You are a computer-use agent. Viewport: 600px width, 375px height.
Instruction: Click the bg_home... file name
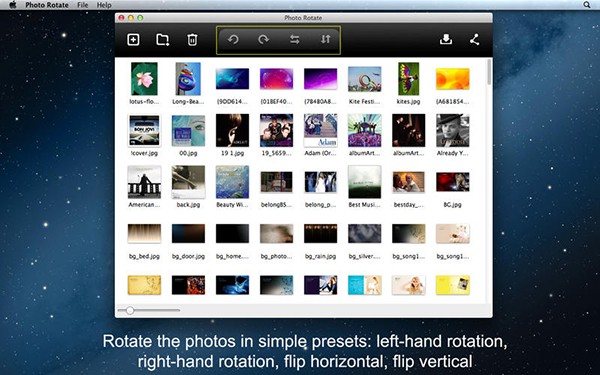click(232, 256)
